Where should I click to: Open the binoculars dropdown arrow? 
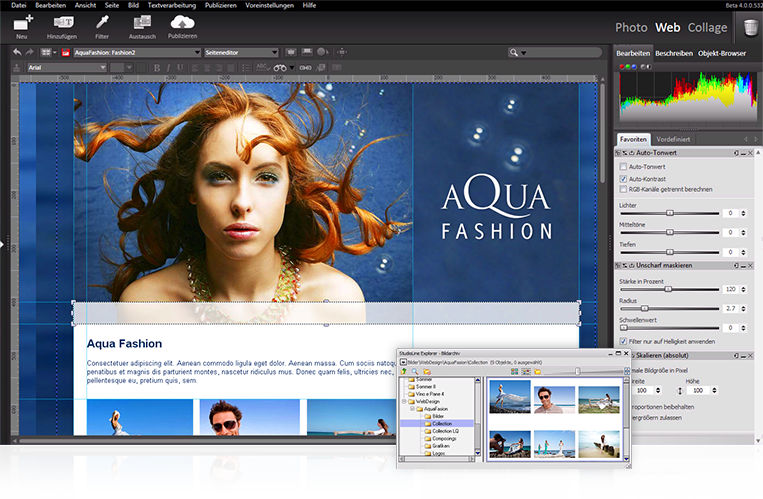(291, 68)
